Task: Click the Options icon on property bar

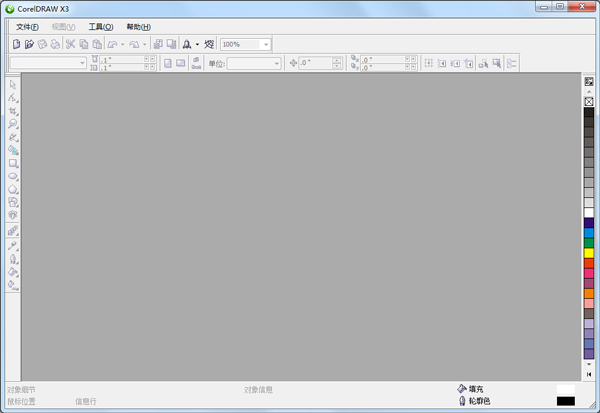Action: [512, 63]
